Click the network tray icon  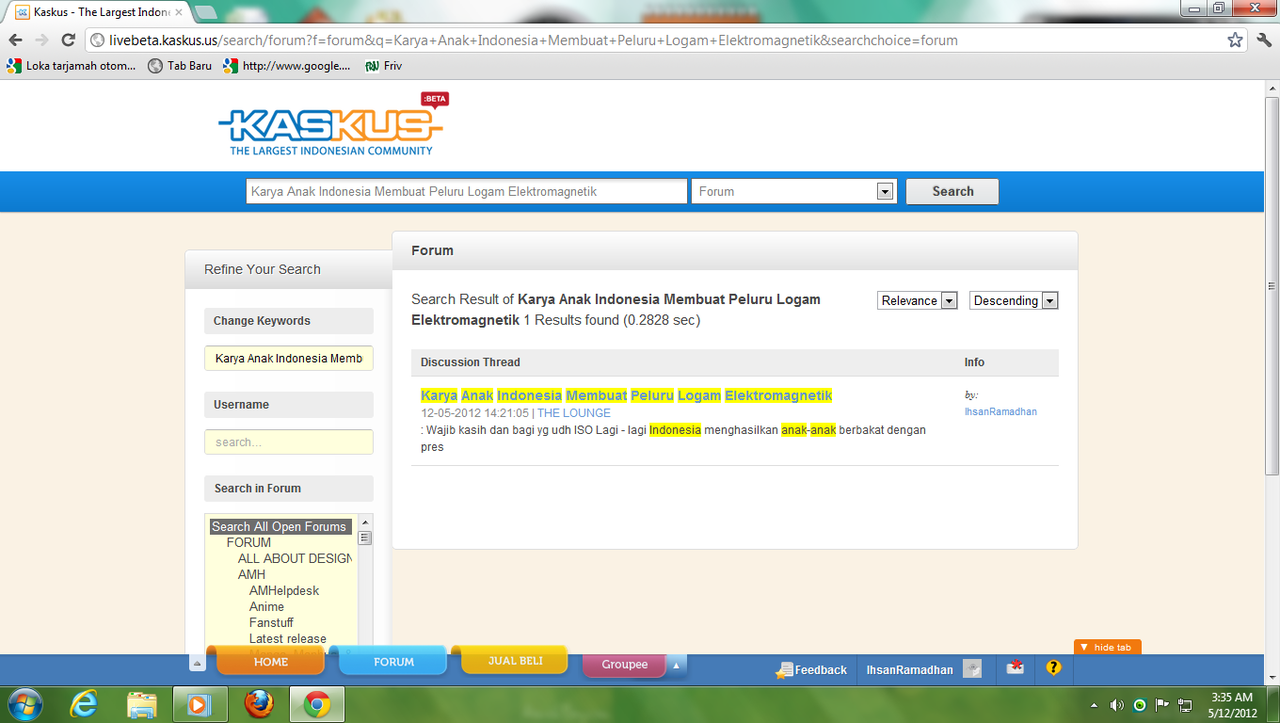click(x=1185, y=705)
